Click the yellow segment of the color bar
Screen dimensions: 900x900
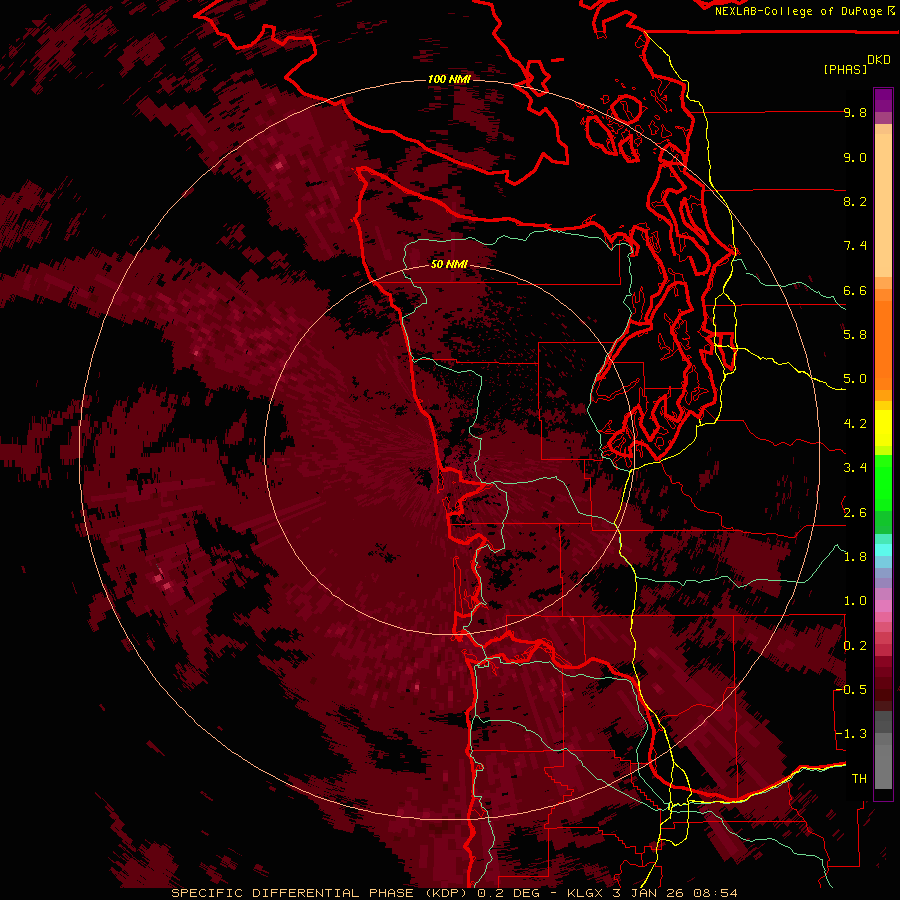click(x=883, y=428)
